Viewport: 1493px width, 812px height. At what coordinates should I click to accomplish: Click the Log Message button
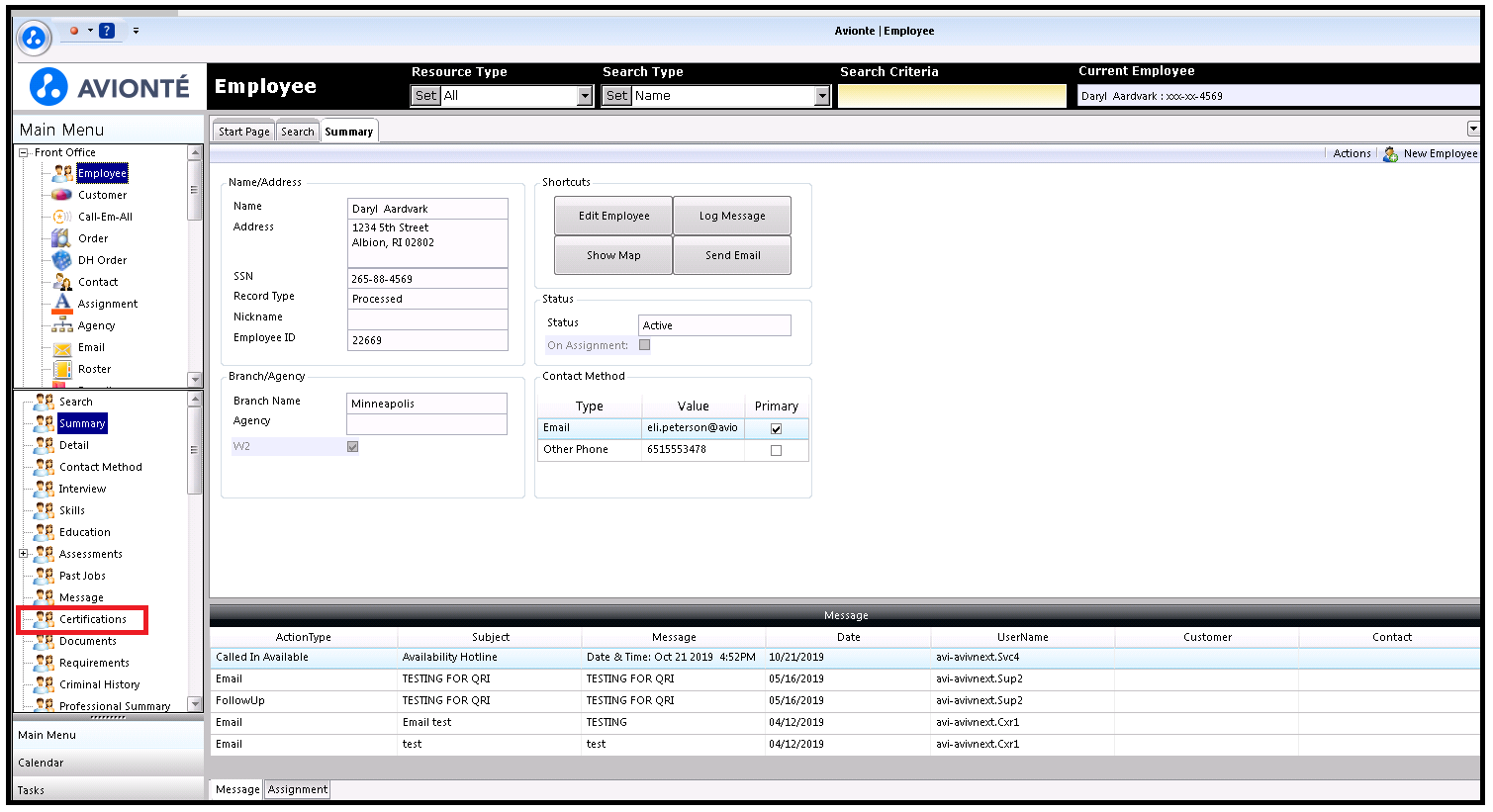[732, 216]
